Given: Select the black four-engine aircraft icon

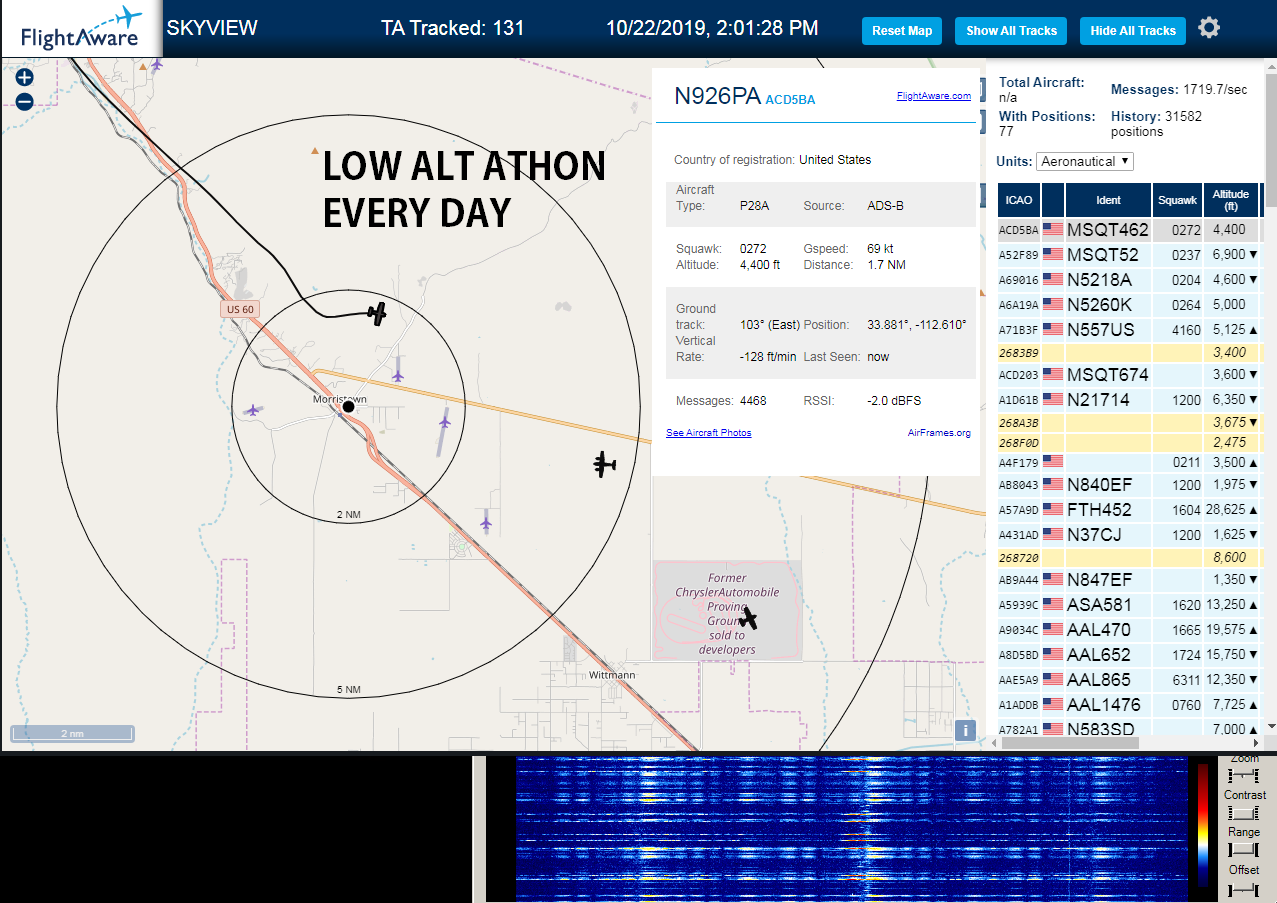Looking at the screenshot, I should (604, 463).
